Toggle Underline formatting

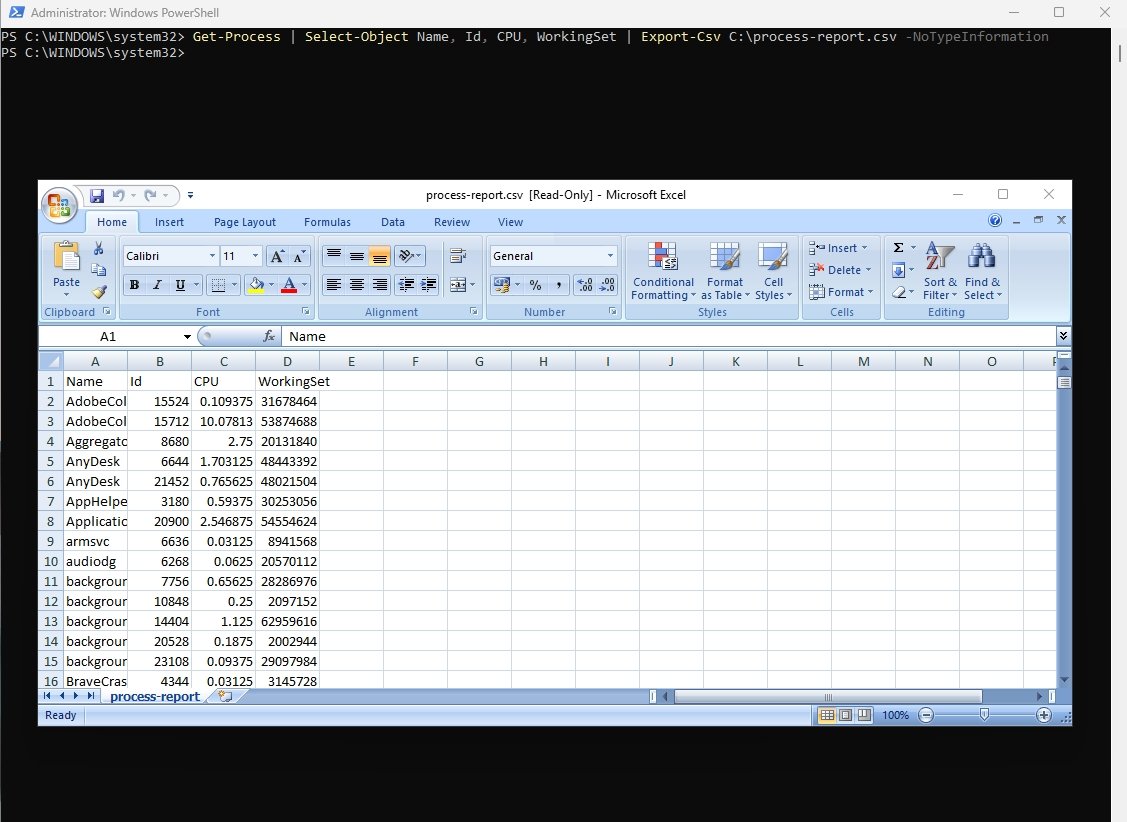[x=180, y=285]
